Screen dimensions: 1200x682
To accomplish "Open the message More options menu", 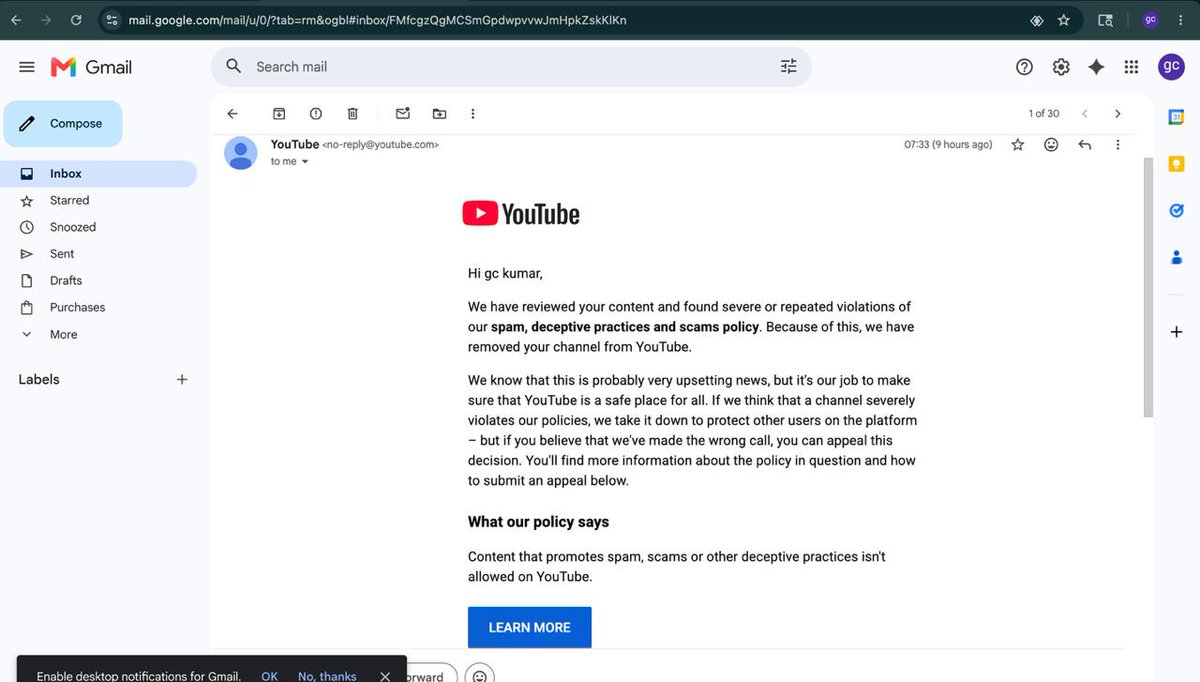I will tap(1118, 145).
